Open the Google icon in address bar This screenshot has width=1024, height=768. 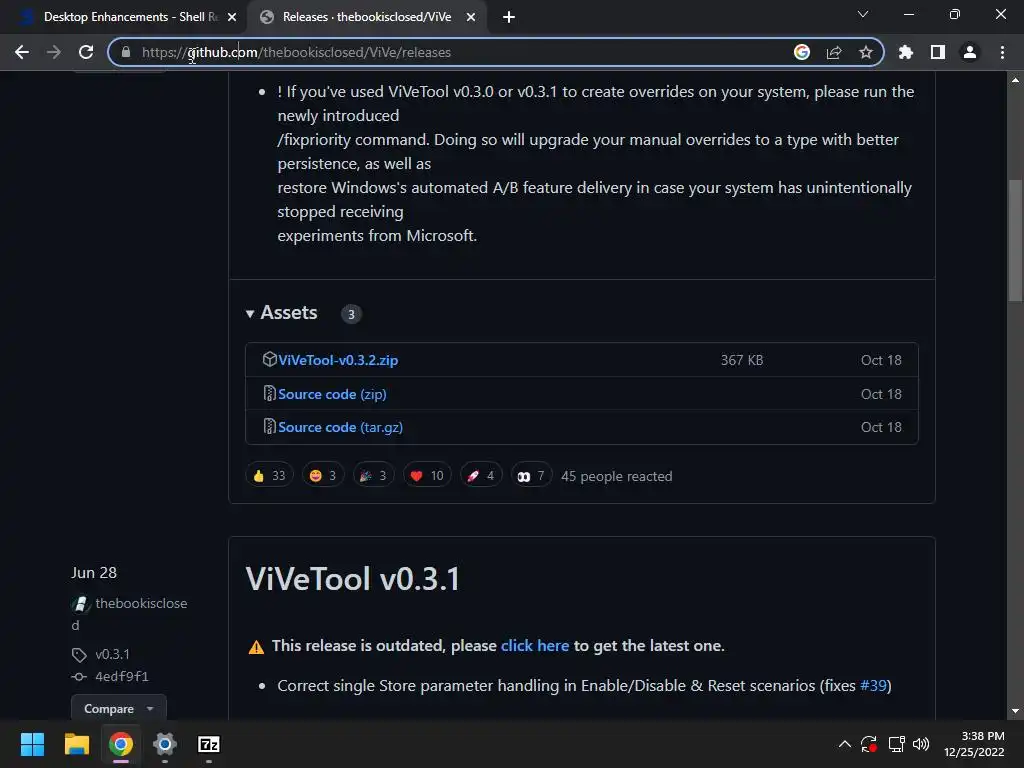[x=802, y=52]
